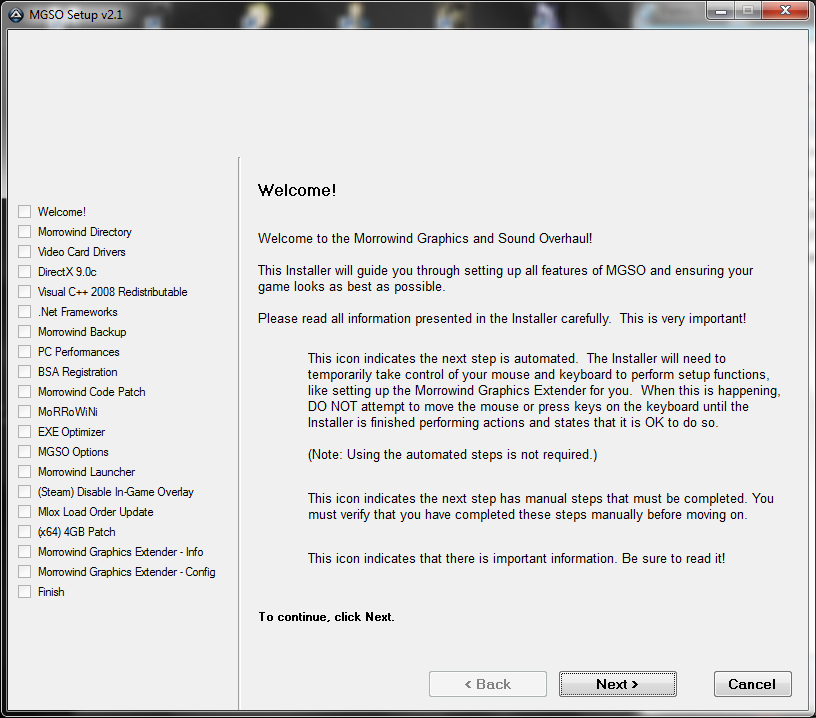Check the PC Performances checkbox
The width and height of the screenshot is (816, 718).
tap(25, 352)
